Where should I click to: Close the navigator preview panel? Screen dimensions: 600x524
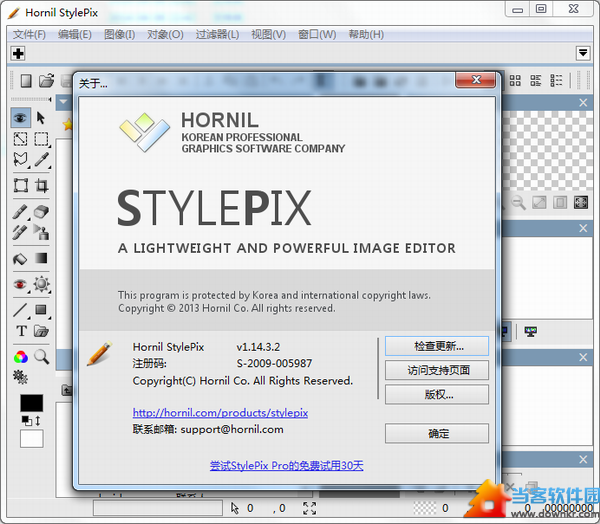click(x=583, y=103)
